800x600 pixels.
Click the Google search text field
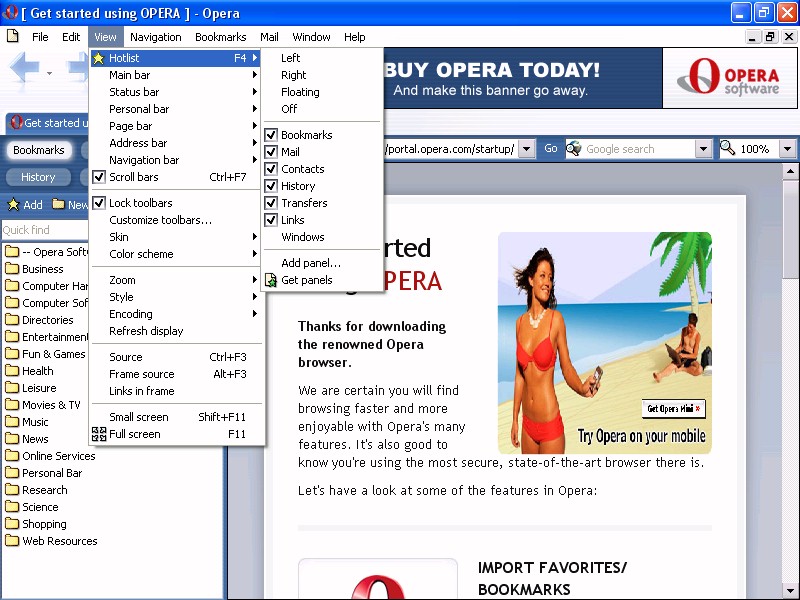(639, 149)
